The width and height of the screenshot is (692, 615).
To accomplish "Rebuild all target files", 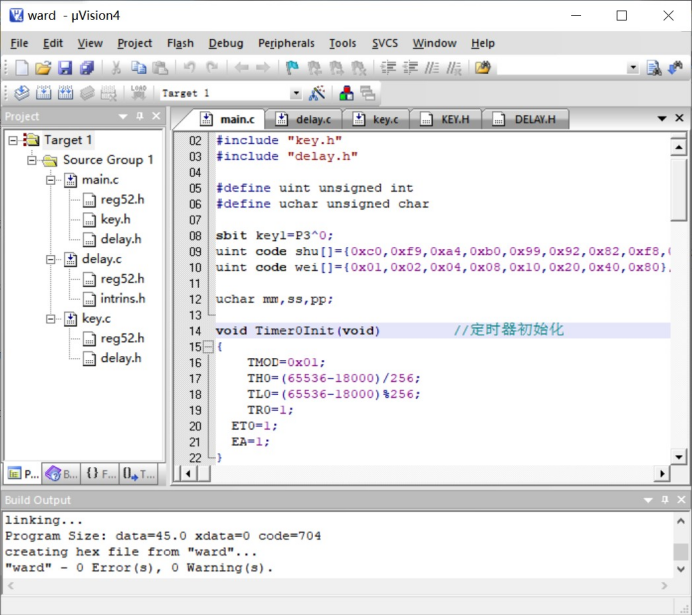I will click(x=65, y=93).
